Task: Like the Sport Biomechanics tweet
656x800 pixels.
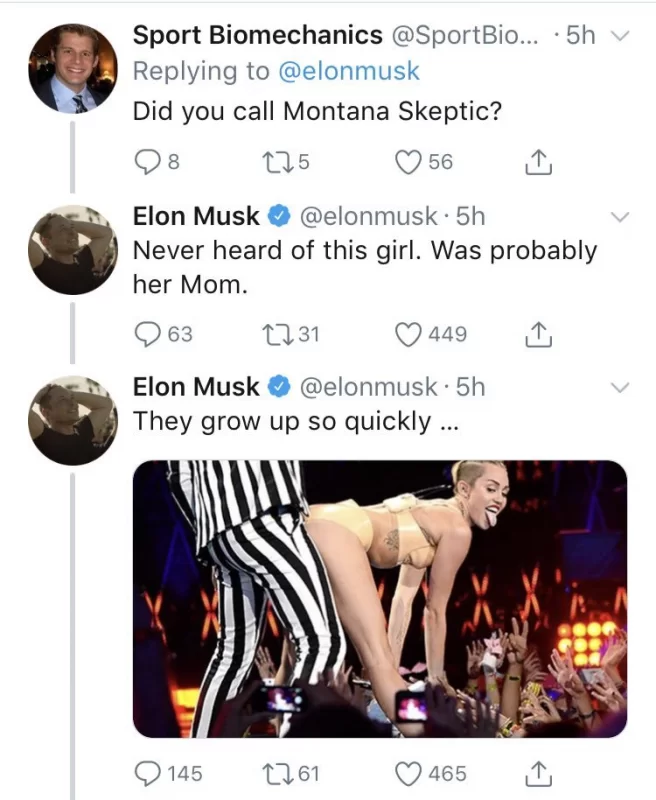Action: (408, 161)
